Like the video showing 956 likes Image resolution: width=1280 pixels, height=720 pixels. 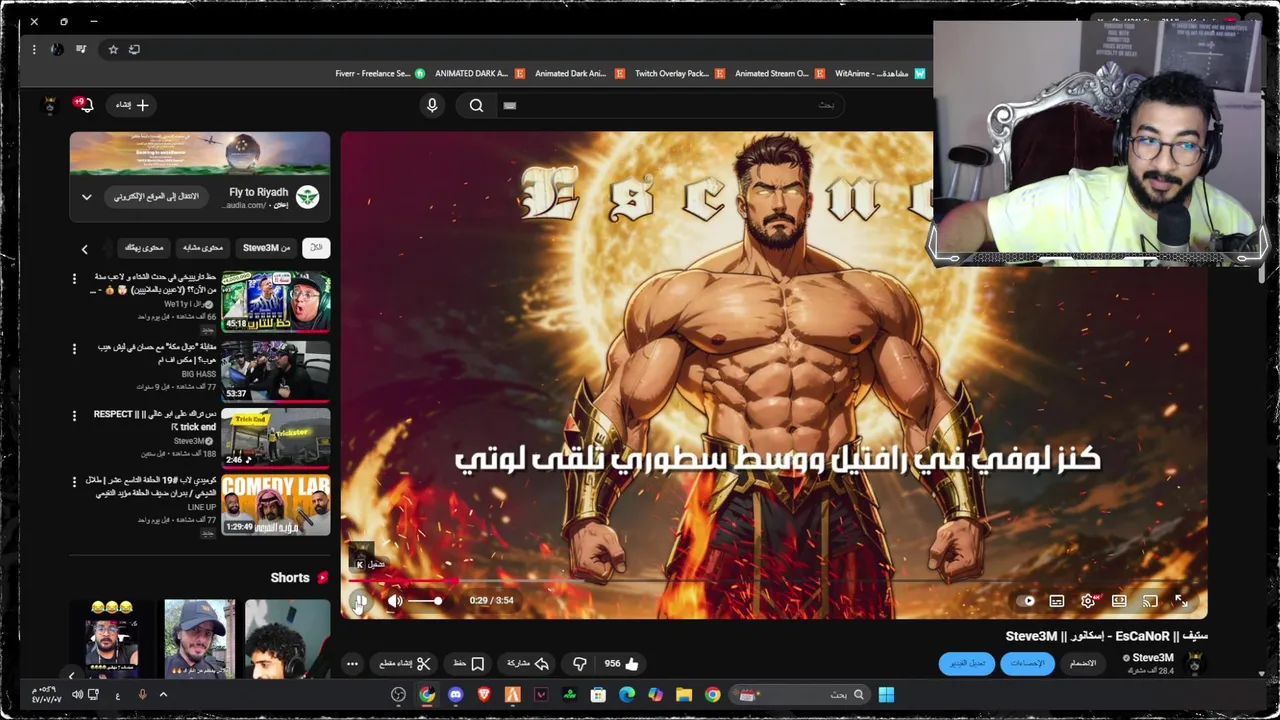[x=621, y=663]
